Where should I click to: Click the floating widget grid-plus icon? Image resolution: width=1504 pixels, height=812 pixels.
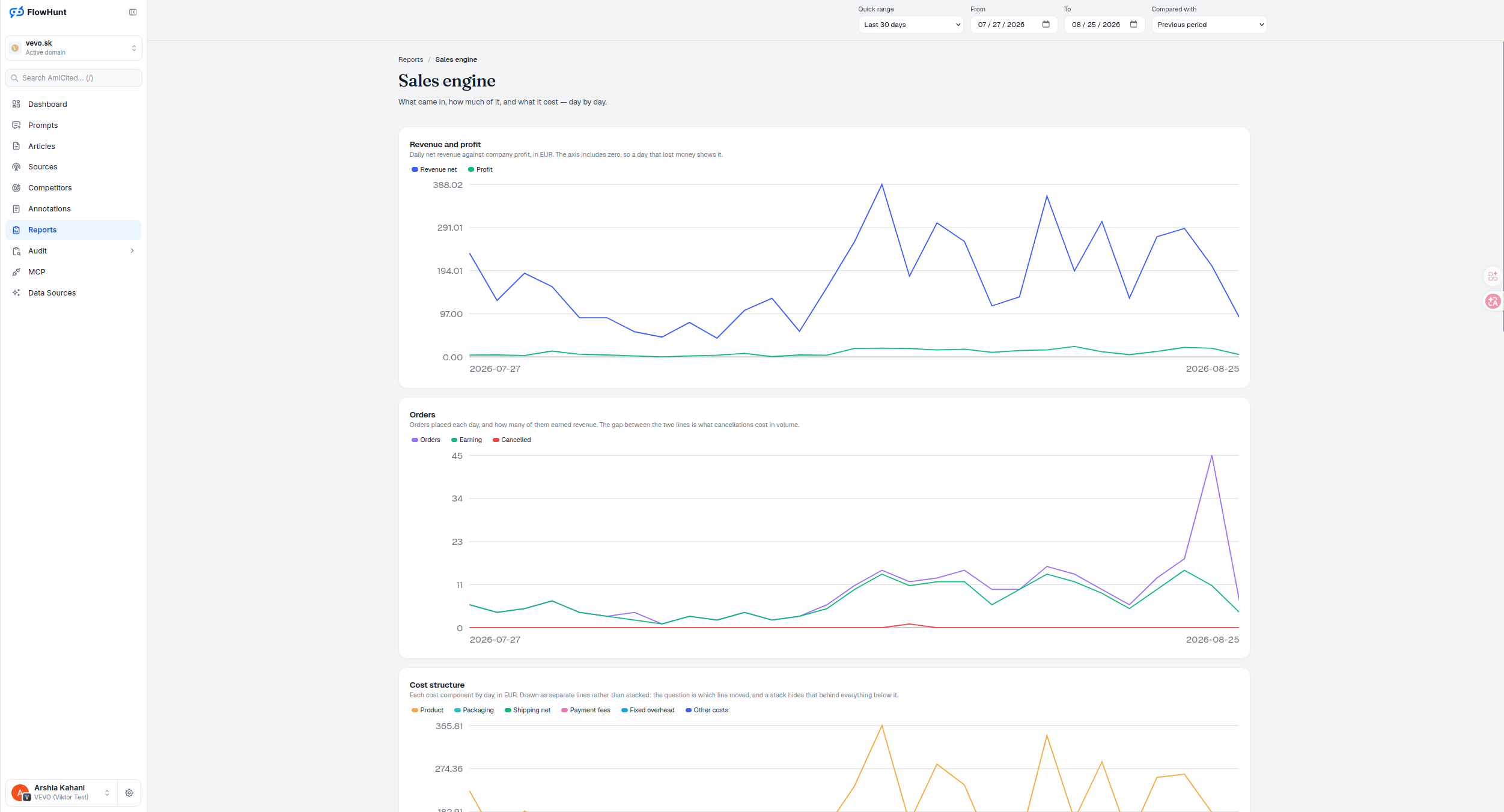(x=1493, y=276)
